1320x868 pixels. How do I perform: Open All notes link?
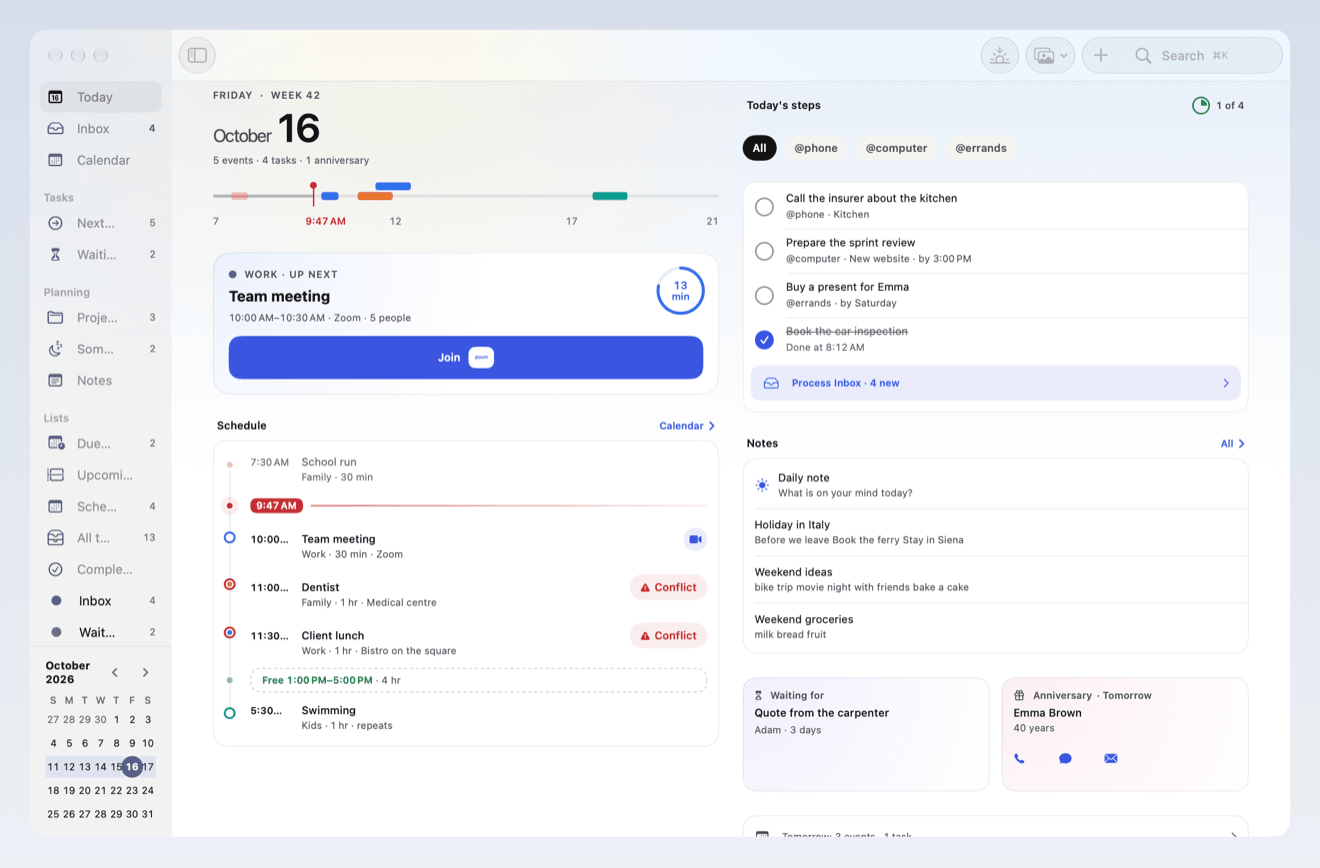click(x=1233, y=444)
